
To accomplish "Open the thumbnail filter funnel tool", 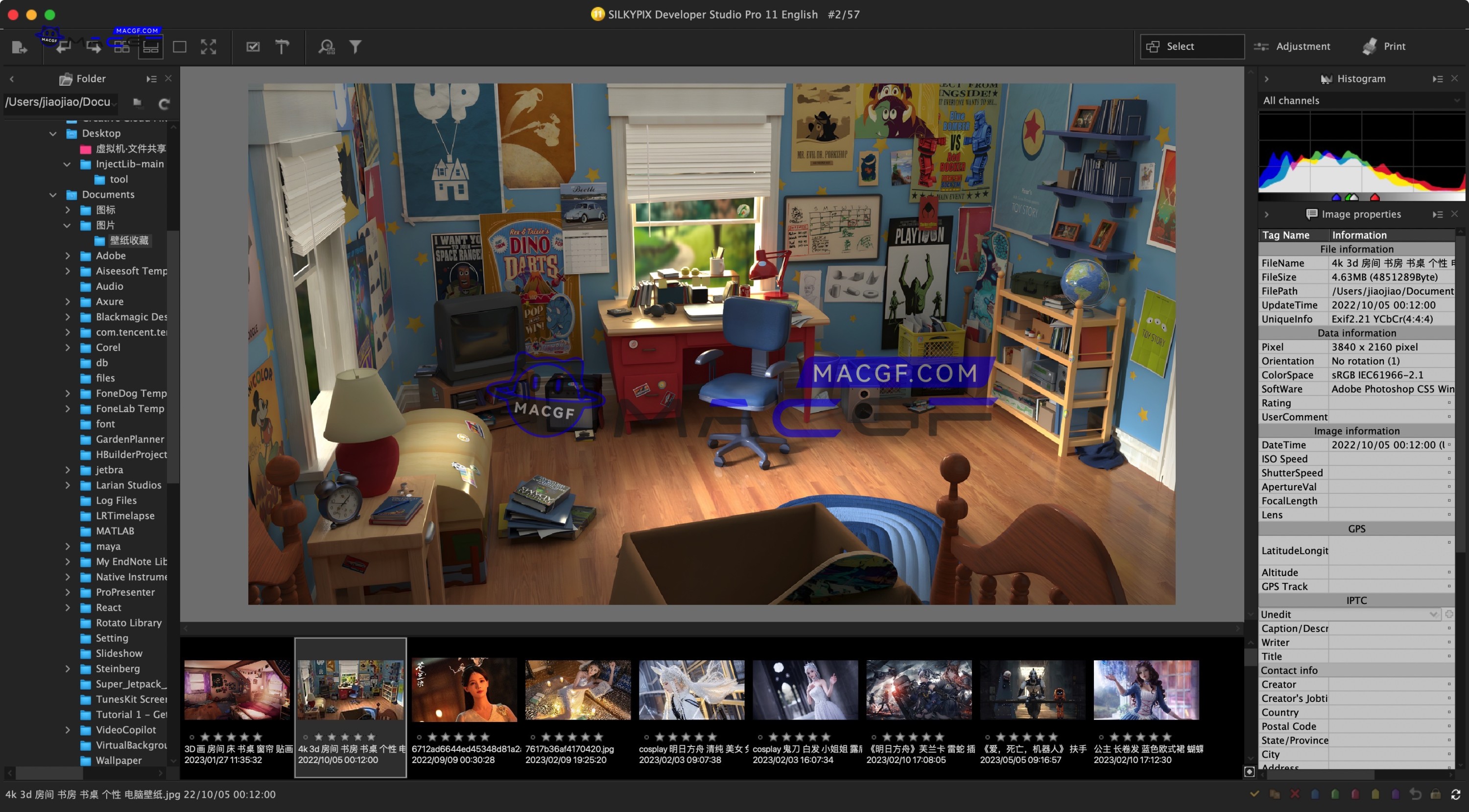I will pos(355,46).
